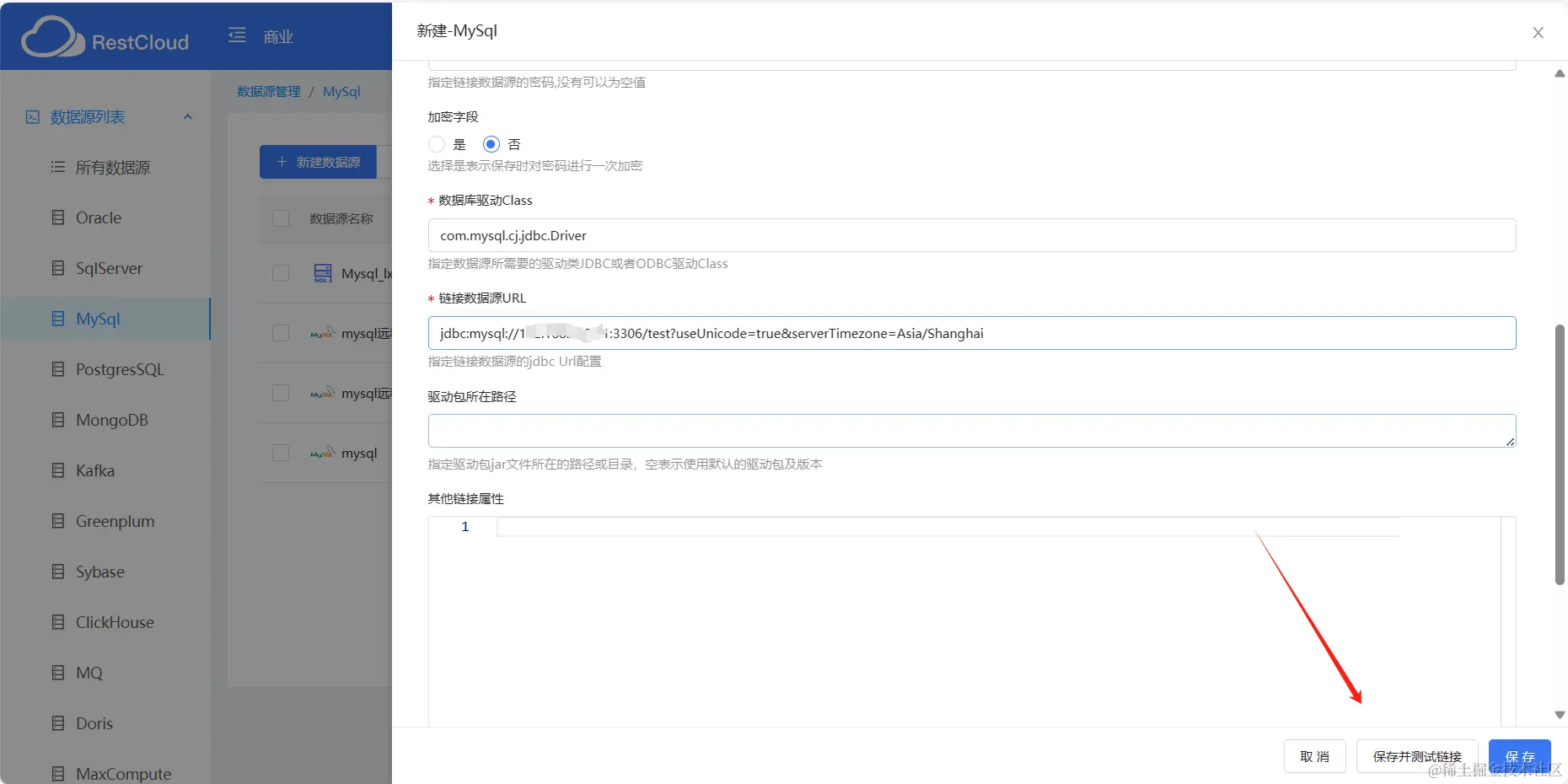The image size is (1568, 784).
Task: Open the MySql breadcrumb link
Action: click(341, 91)
